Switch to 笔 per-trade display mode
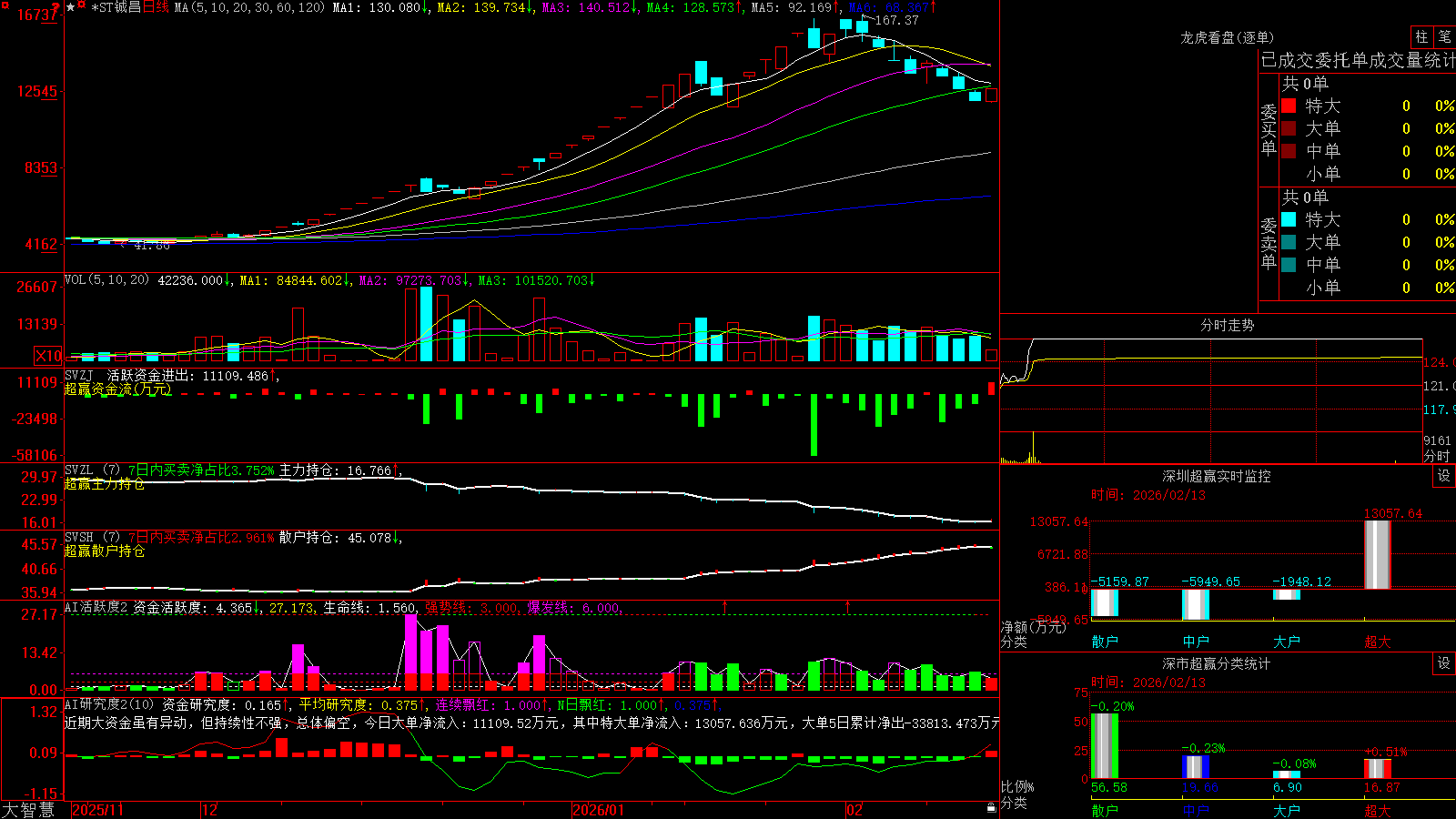Image resolution: width=1456 pixels, height=819 pixels. click(x=1445, y=36)
